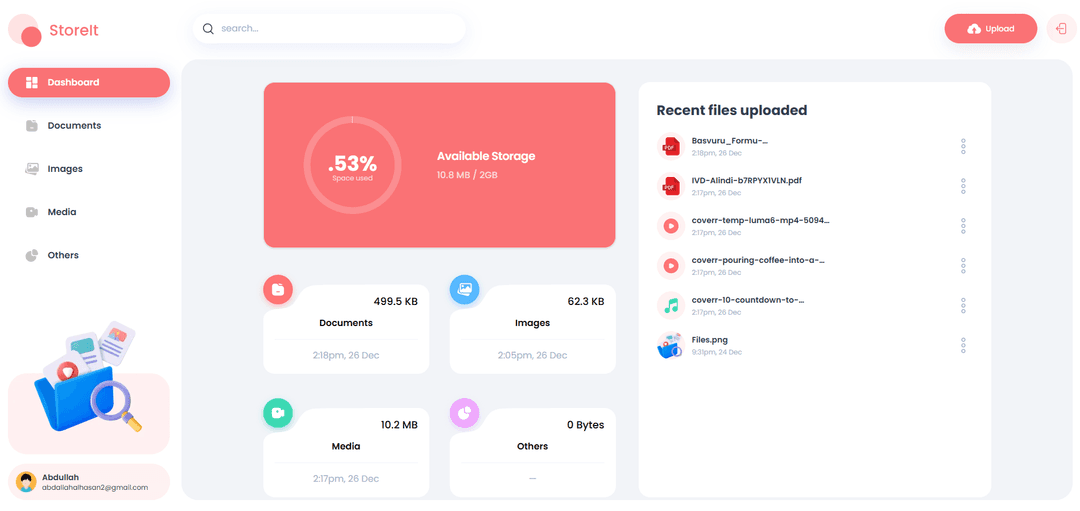Click the blue Images icon on summary card
The width and height of the screenshot is (1080, 511).
pos(465,289)
